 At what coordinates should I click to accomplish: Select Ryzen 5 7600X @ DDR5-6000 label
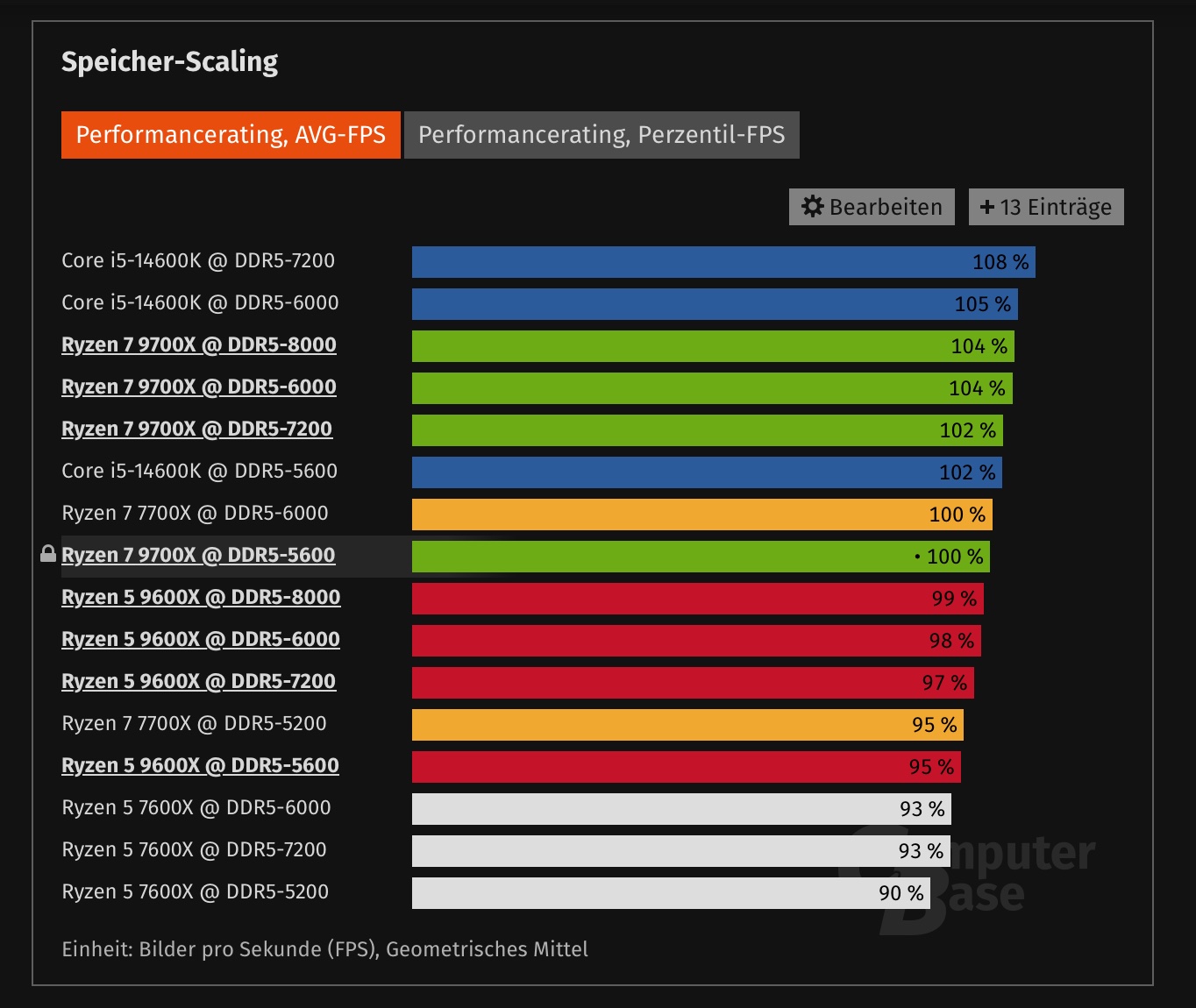196,807
